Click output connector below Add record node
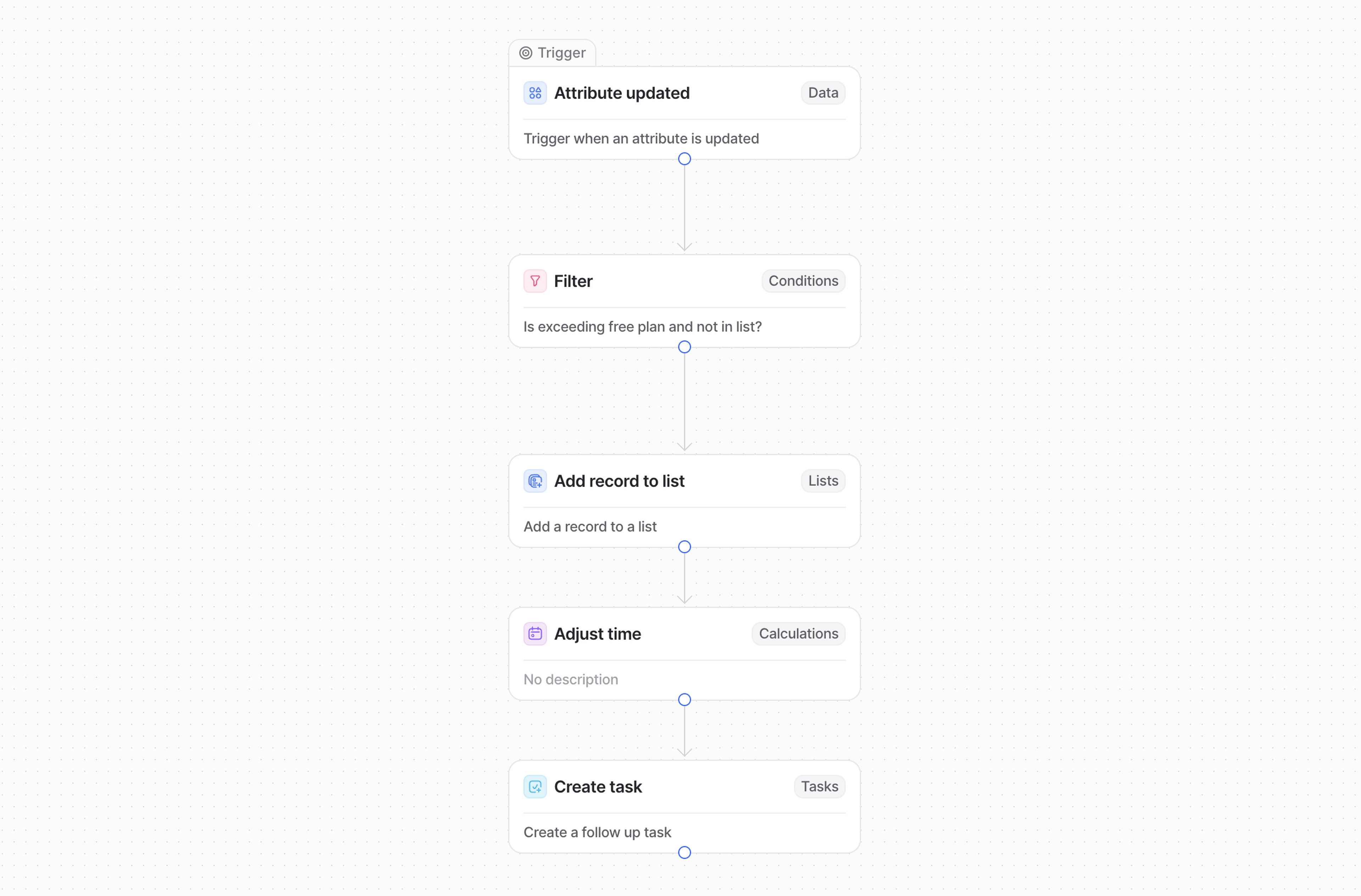The image size is (1361, 896). 684,547
